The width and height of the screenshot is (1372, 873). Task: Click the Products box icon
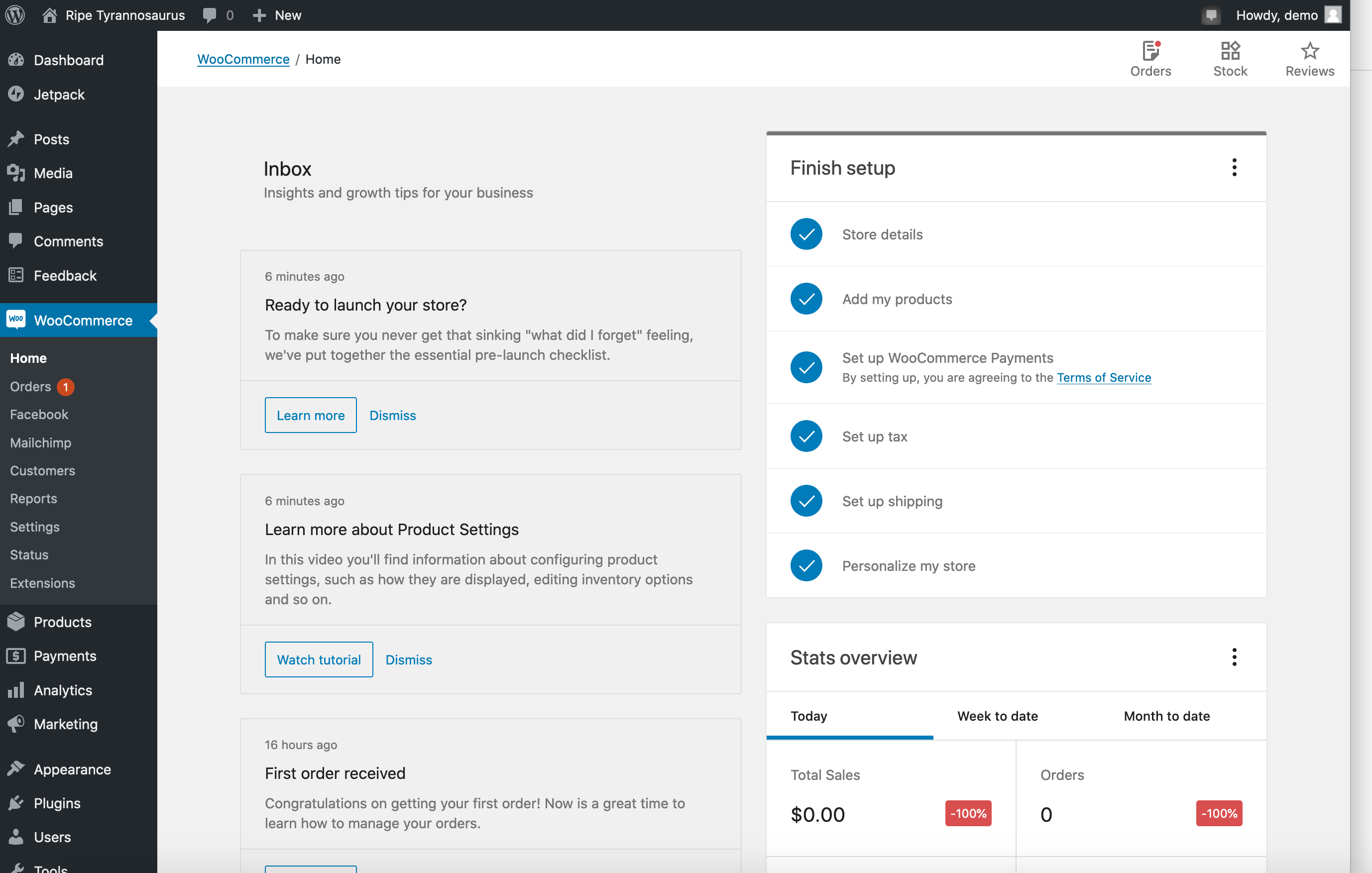[x=16, y=621]
